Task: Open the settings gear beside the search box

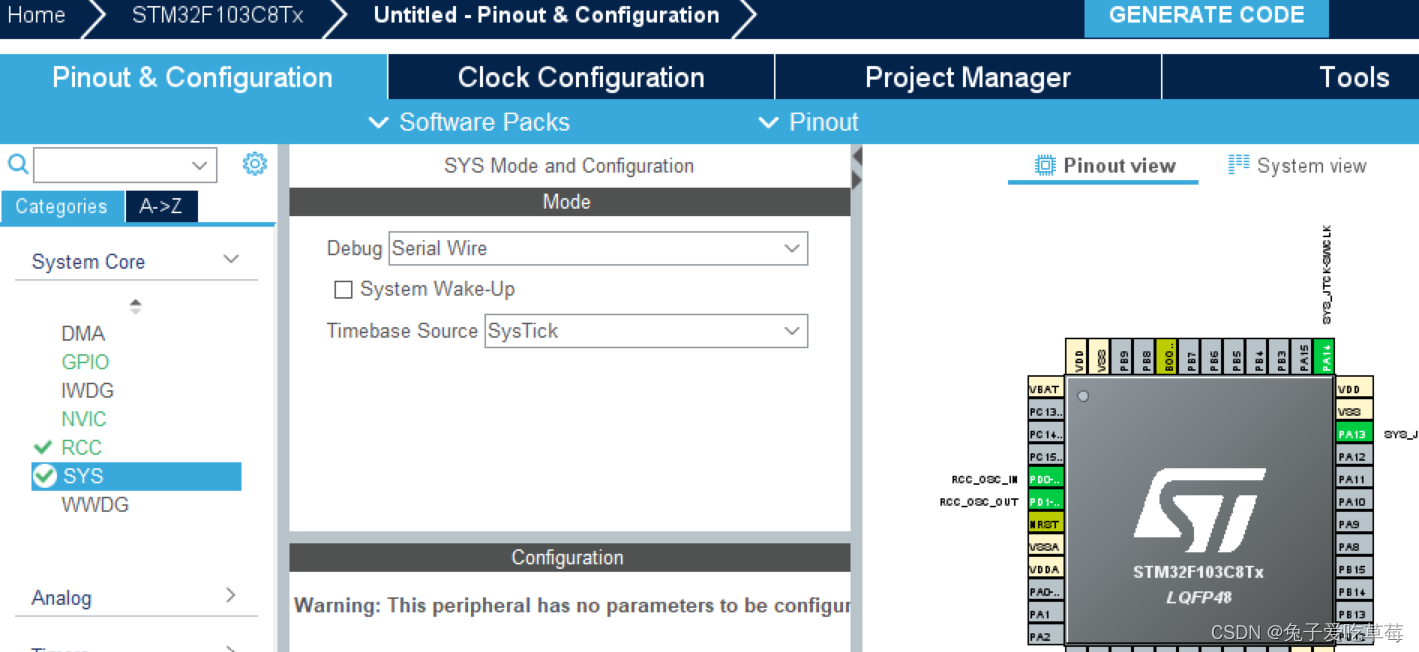Action: 255,164
